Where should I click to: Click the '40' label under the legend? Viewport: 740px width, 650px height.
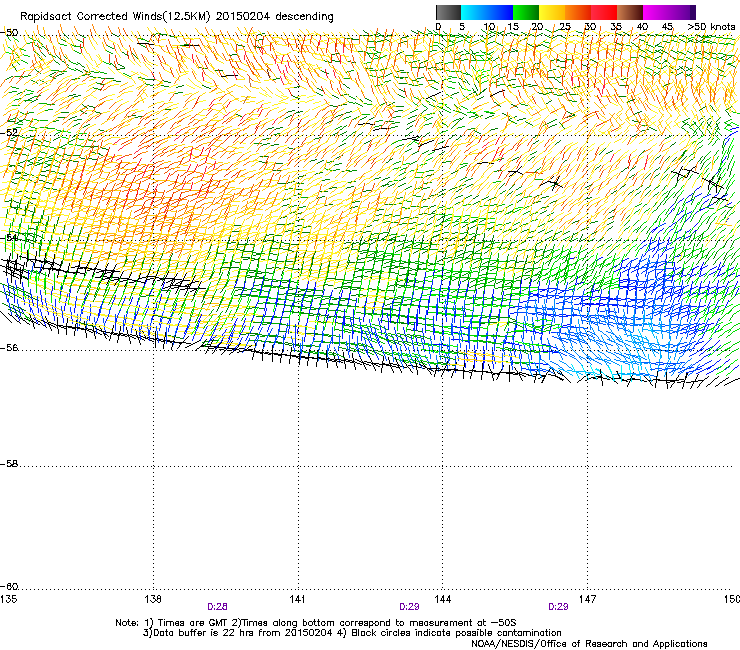642,26
